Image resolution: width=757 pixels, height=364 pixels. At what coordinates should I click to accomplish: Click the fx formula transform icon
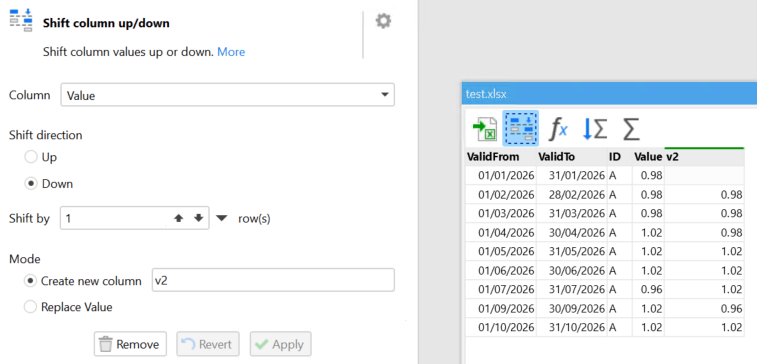click(558, 129)
